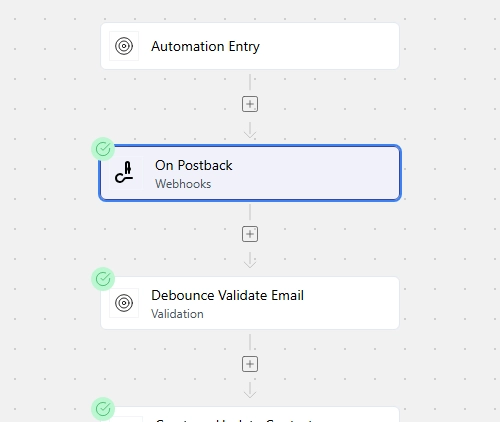Screen dimensions: 500x422
Task: Click the arrow connector into Debounce Validate Email
Action: [x=250, y=260]
